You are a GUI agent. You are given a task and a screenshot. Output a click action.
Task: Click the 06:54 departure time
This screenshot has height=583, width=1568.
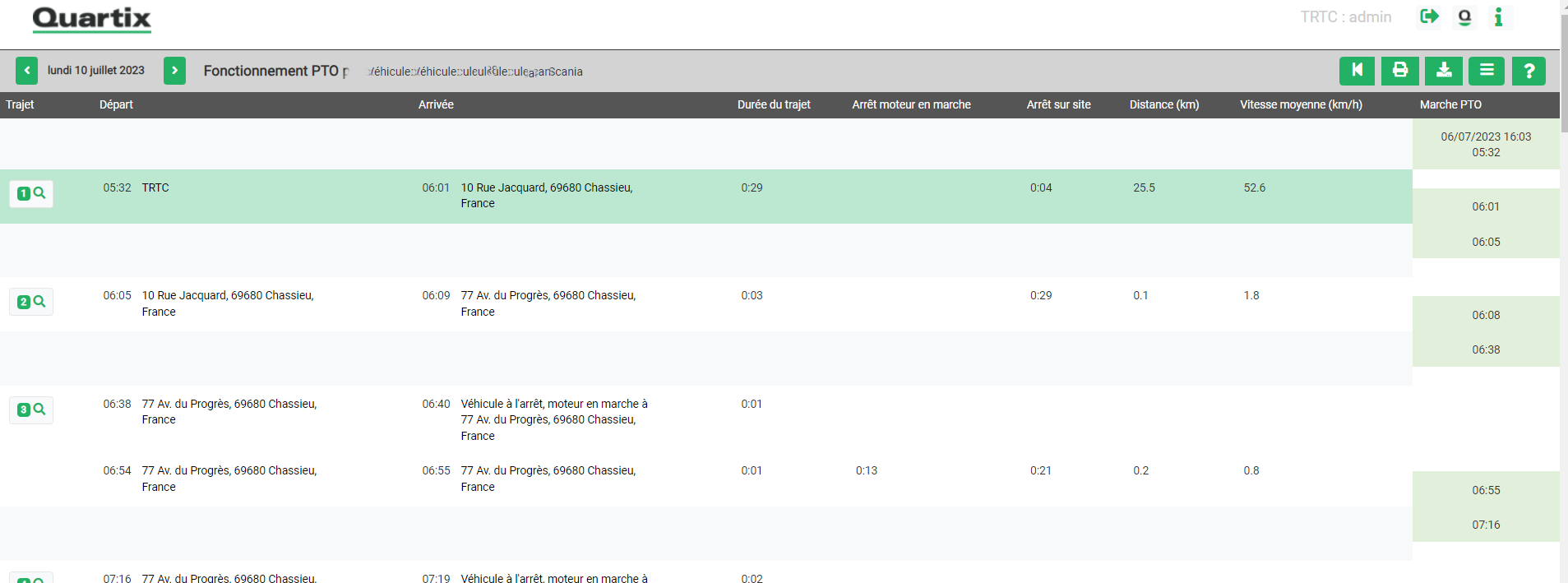point(117,470)
